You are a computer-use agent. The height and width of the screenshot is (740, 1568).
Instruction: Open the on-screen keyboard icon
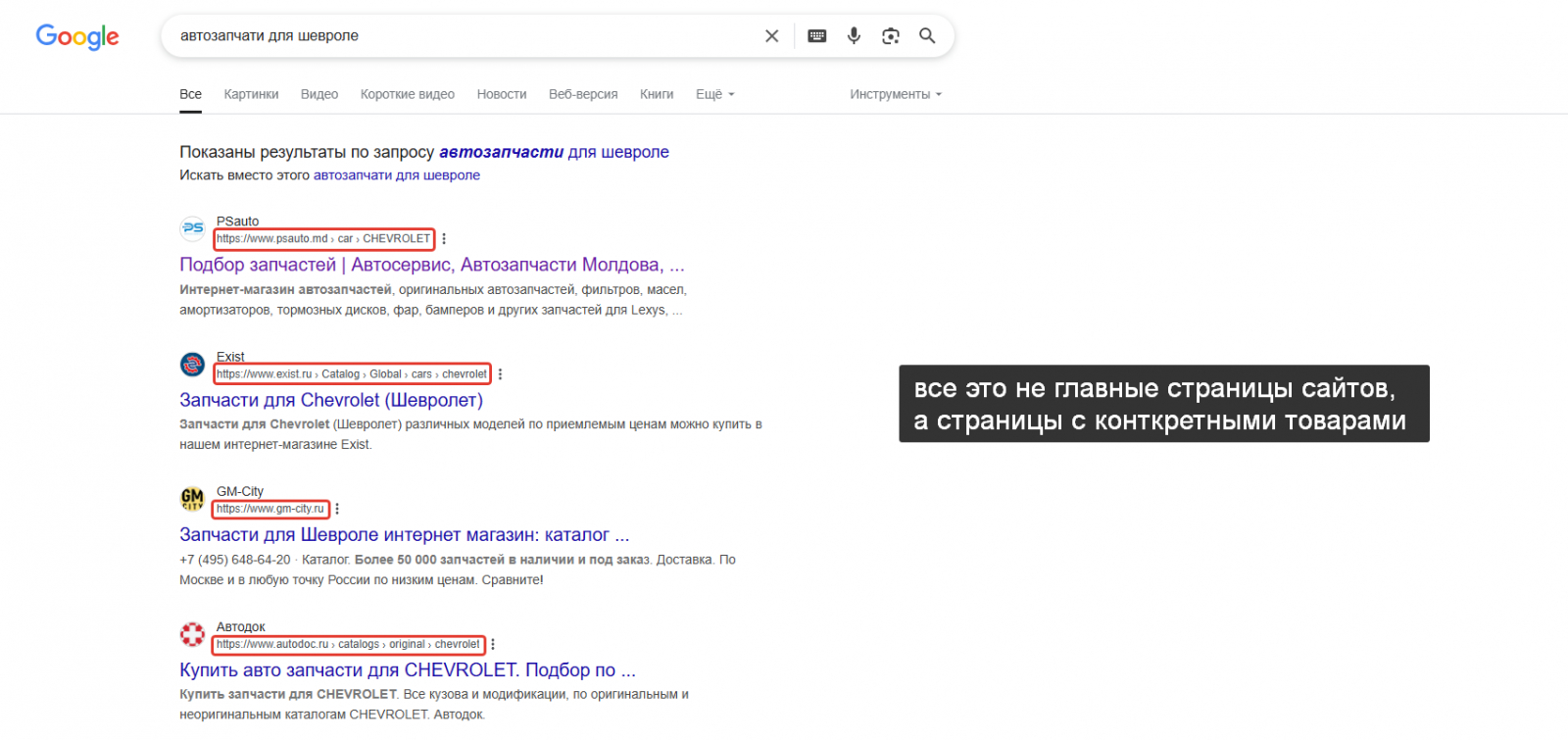click(x=817, y=36)
